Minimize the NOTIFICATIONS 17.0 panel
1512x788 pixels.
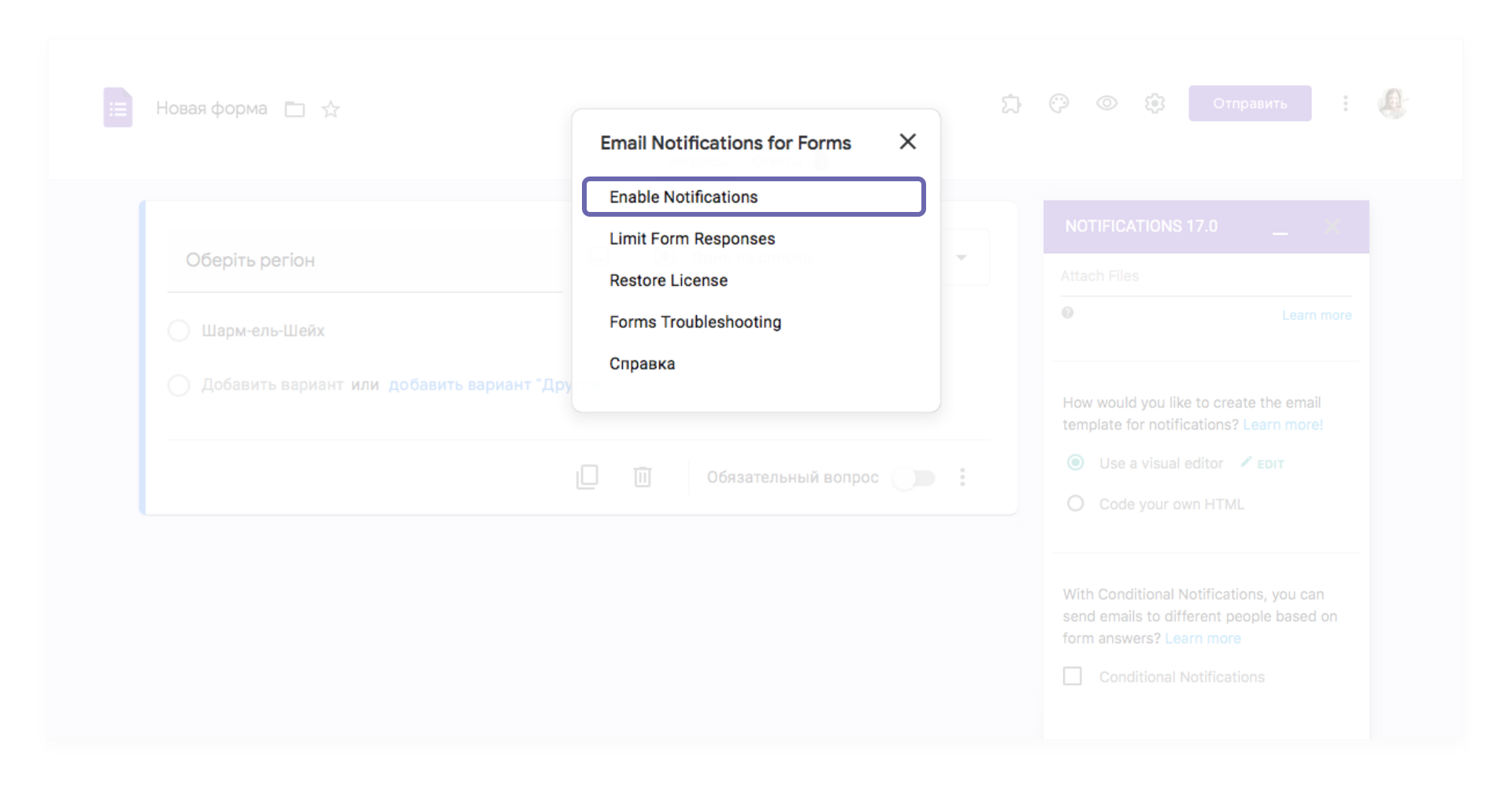(x=1280, y=231)
